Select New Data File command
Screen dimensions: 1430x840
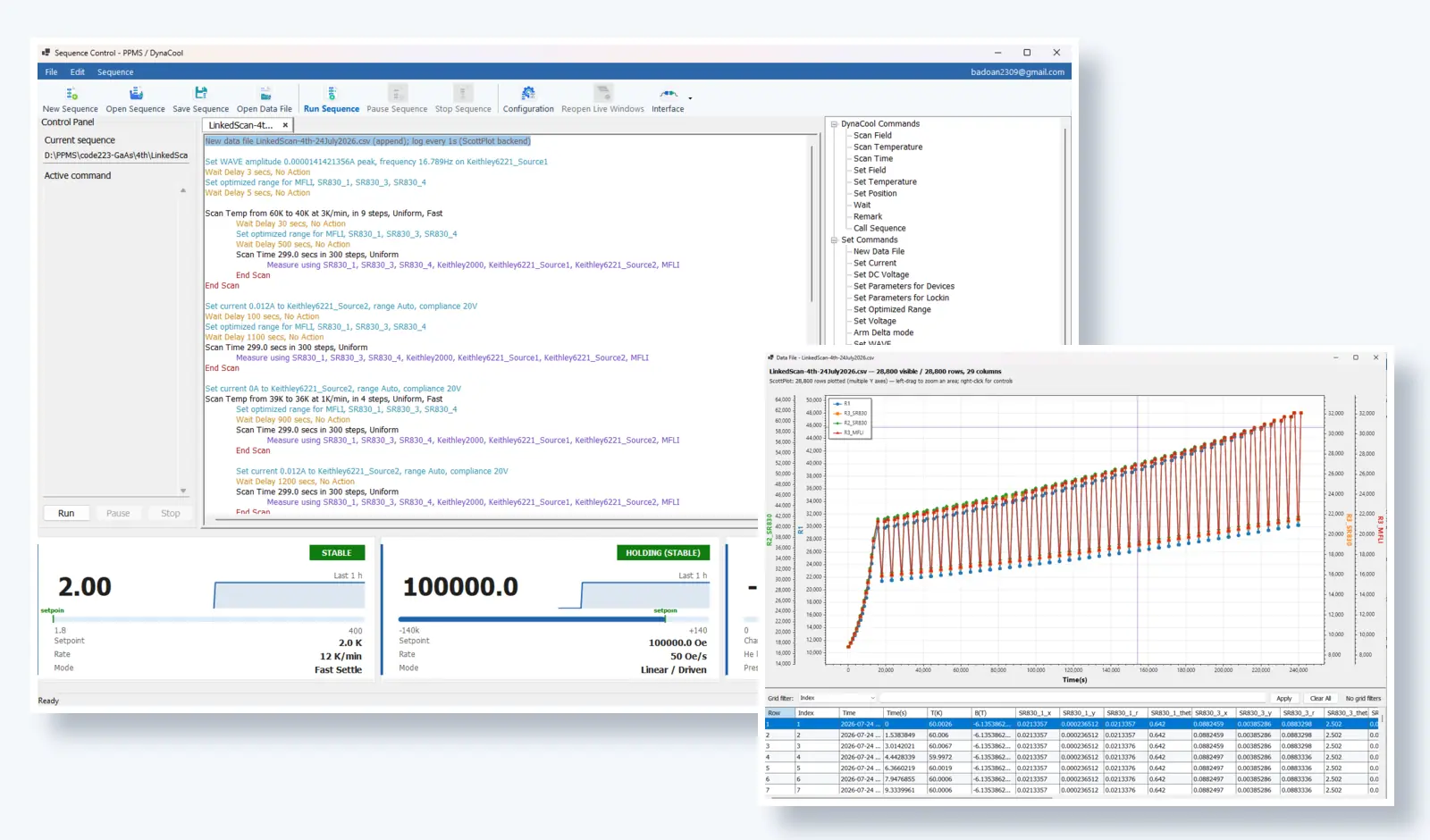click(879, 252)
